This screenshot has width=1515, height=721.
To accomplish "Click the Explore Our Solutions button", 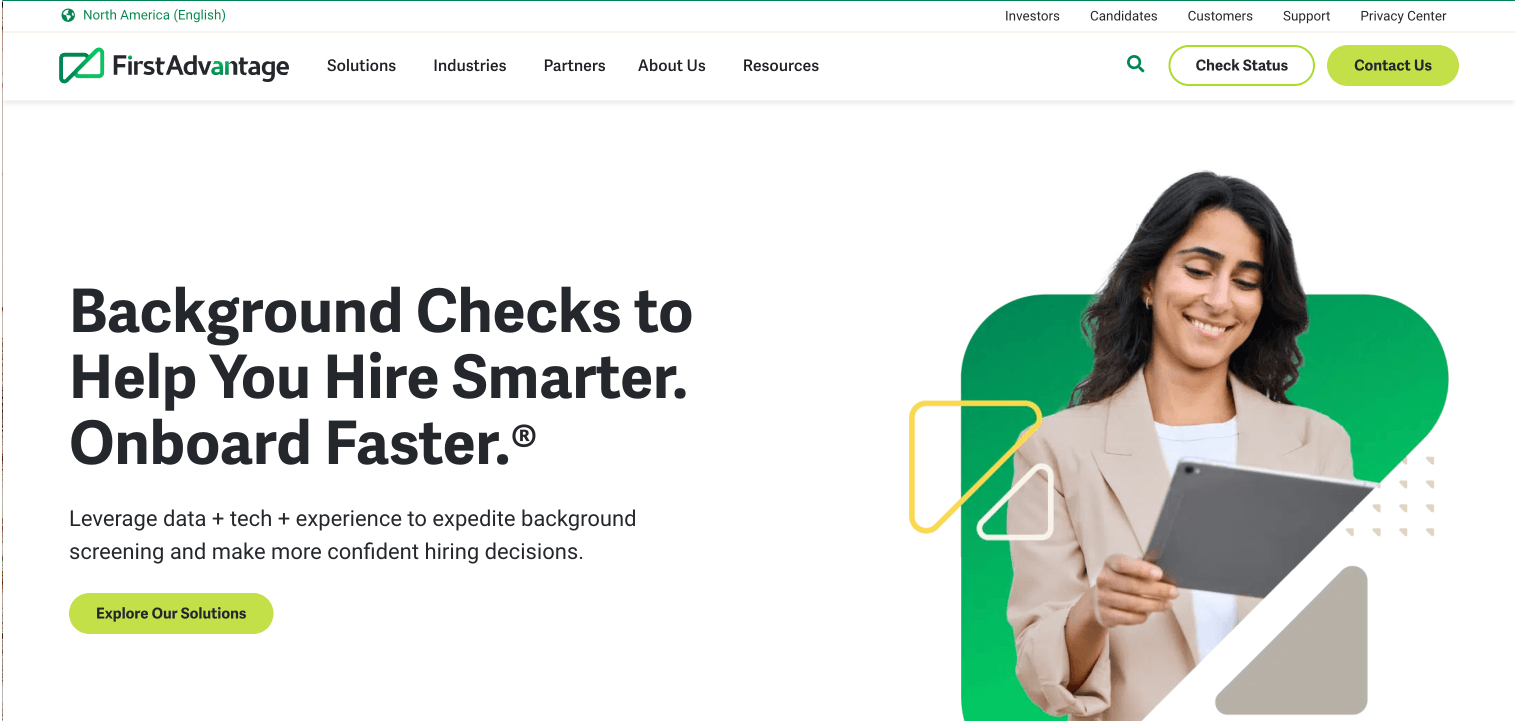I will (x=171, y=613).
